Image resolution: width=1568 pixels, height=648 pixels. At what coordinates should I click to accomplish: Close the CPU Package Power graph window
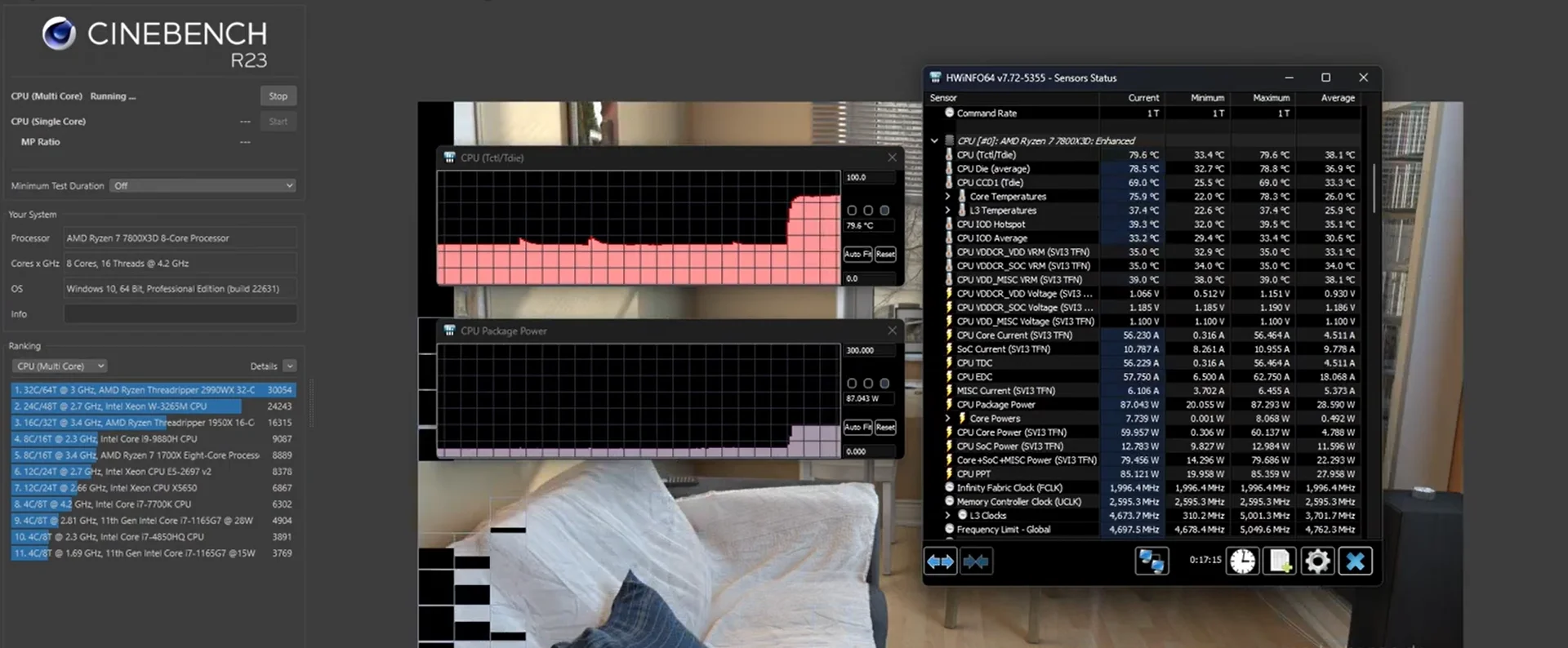coord(892,331)
